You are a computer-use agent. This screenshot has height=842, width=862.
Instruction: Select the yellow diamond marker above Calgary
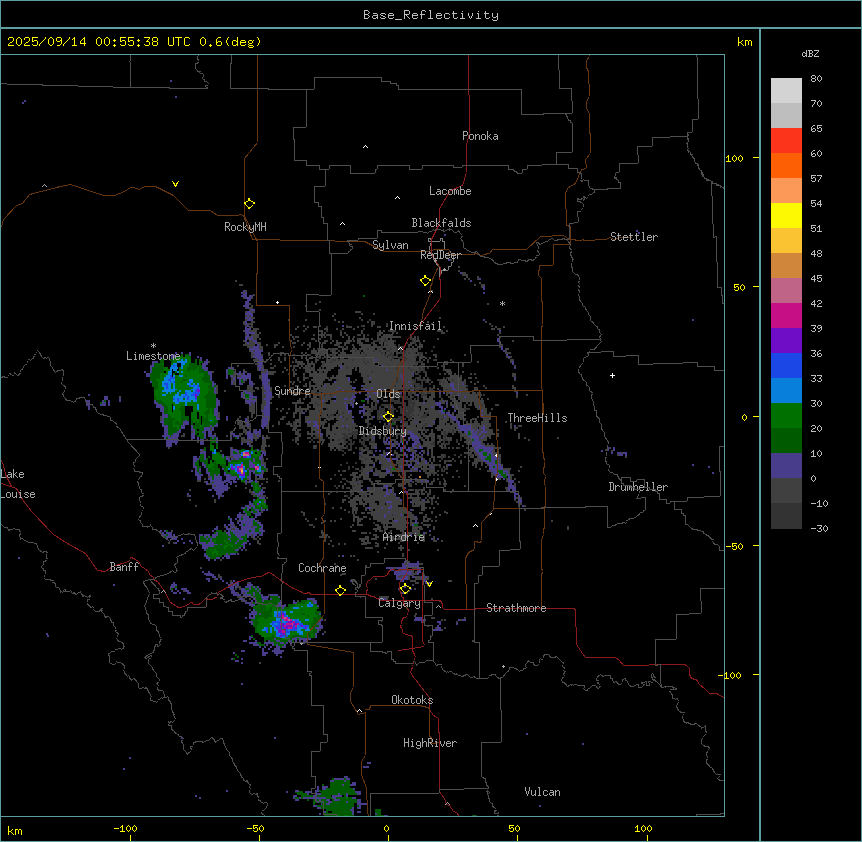[x=405, y=589]
